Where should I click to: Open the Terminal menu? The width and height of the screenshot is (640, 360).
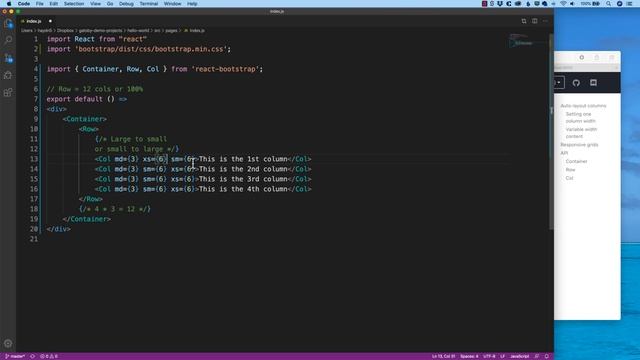(x=149, y=4)
